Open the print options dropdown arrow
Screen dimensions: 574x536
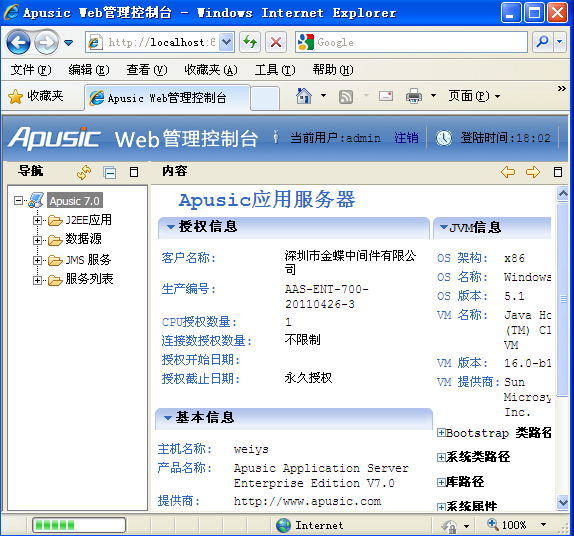tap(433, 96)
